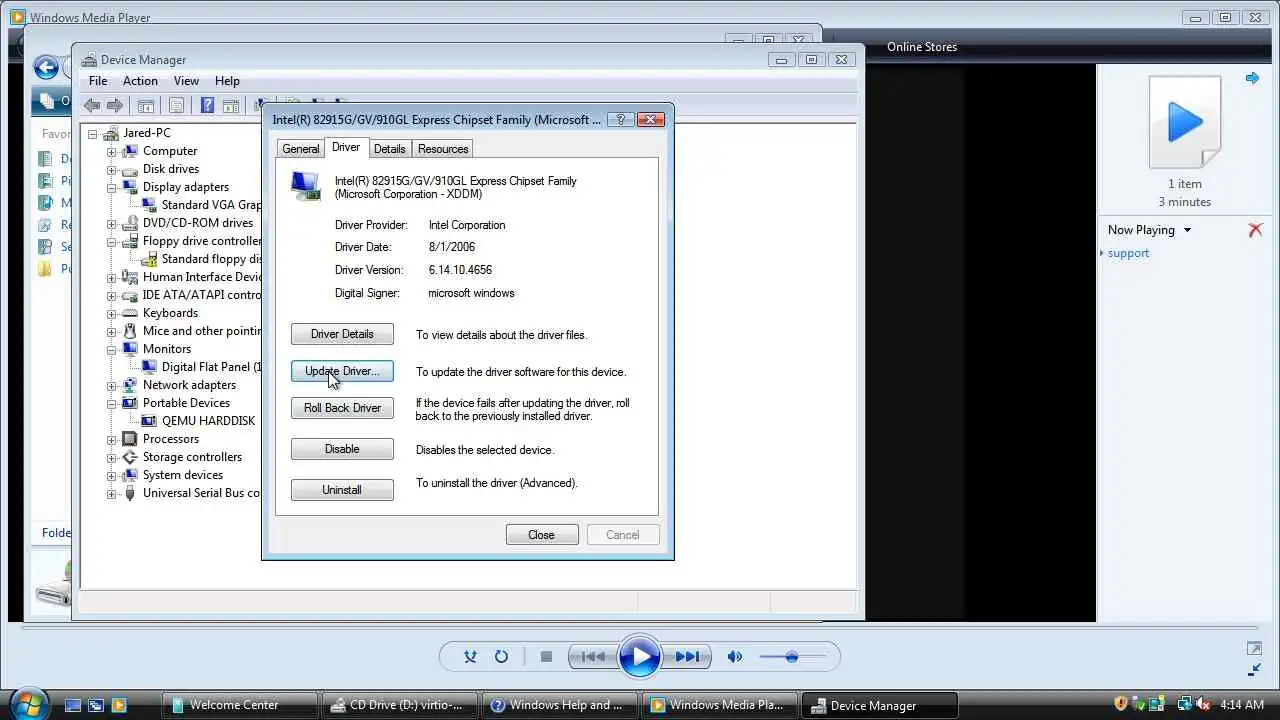The width and height of the screenshot is (1280, 720).
Task: Expand the Processors node
Action: point(112,439)
